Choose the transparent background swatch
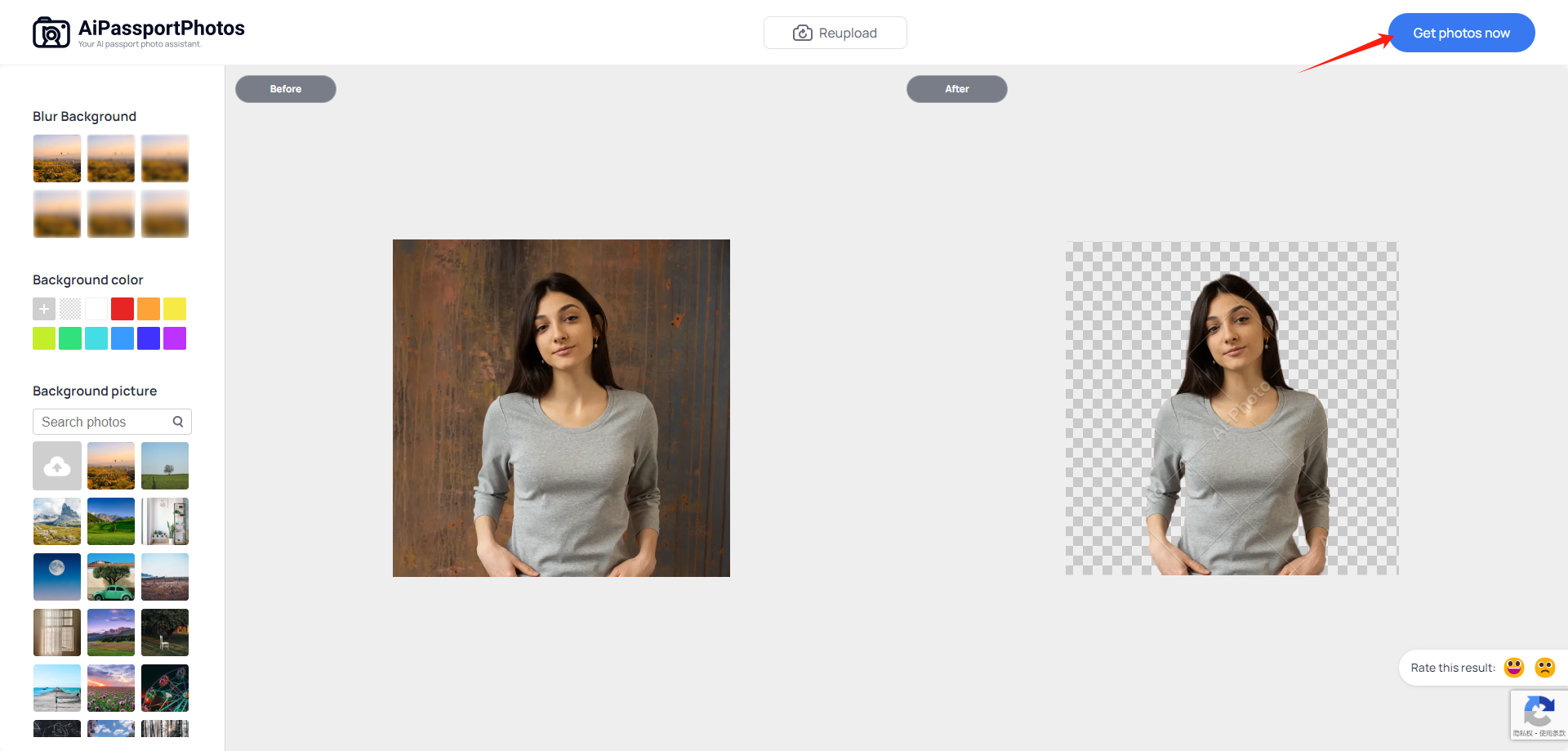The height and width of the screenshot is (751, 1568). tap(69, 309)
